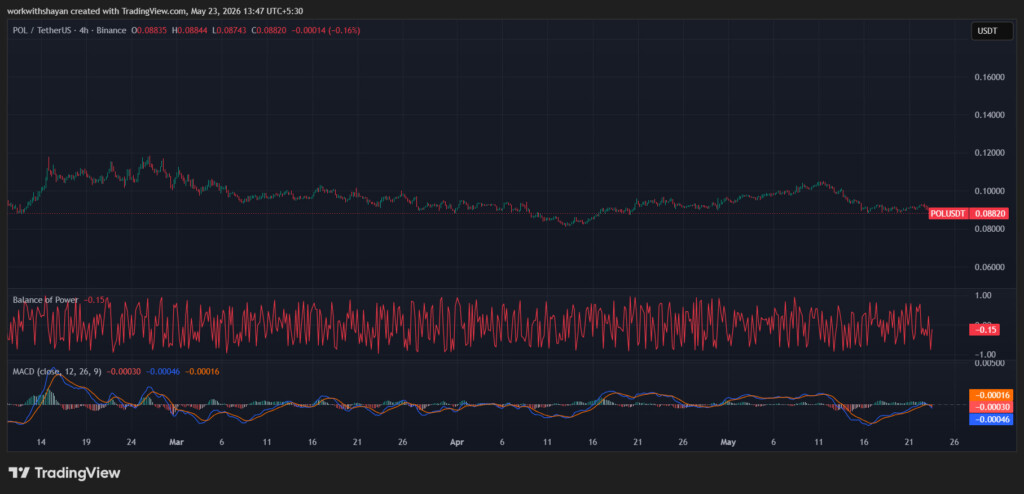Click the Balance of Power indicator title

[x=46, y=300]
